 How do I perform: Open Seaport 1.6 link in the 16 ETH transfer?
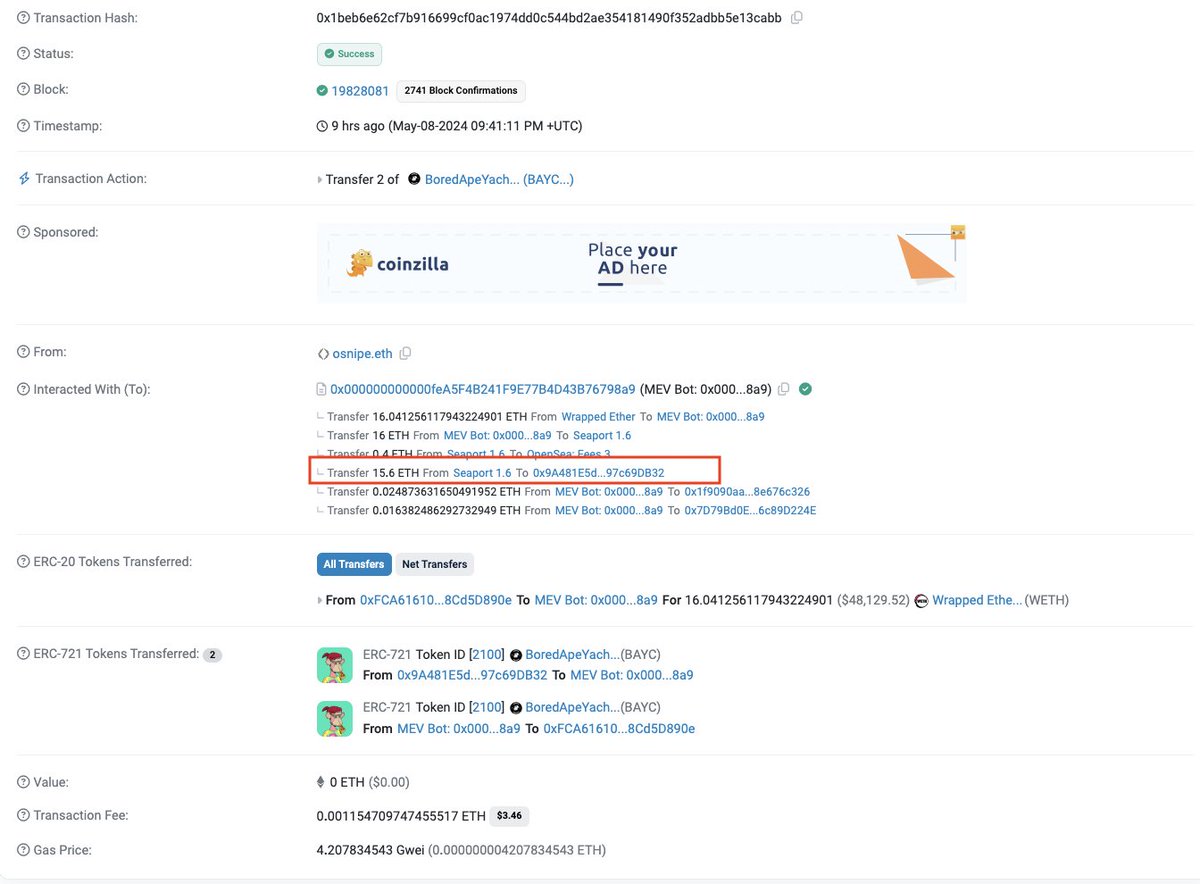point(603,435)
